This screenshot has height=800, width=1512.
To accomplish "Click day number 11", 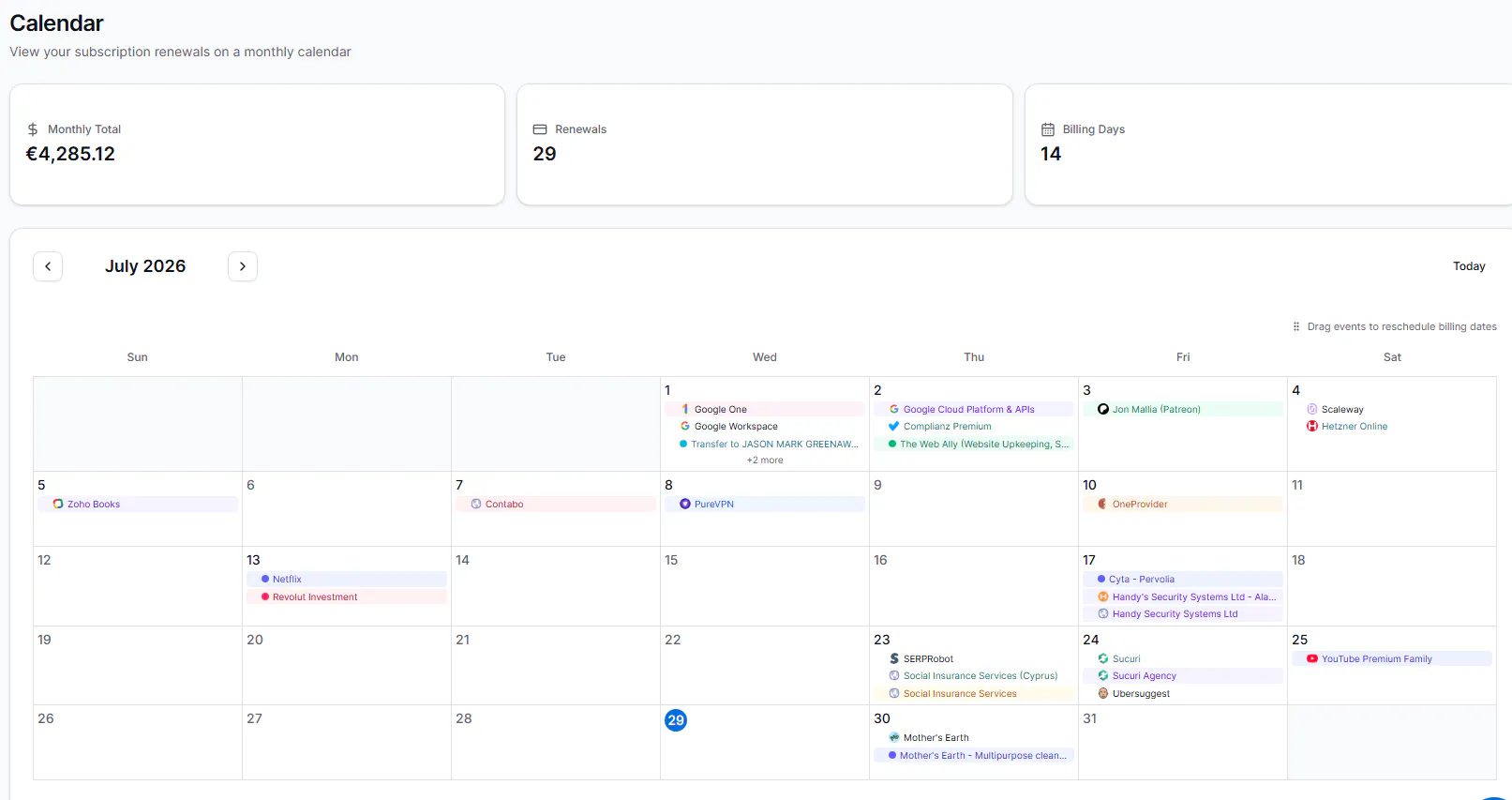I will click(x=1297, y=485).
